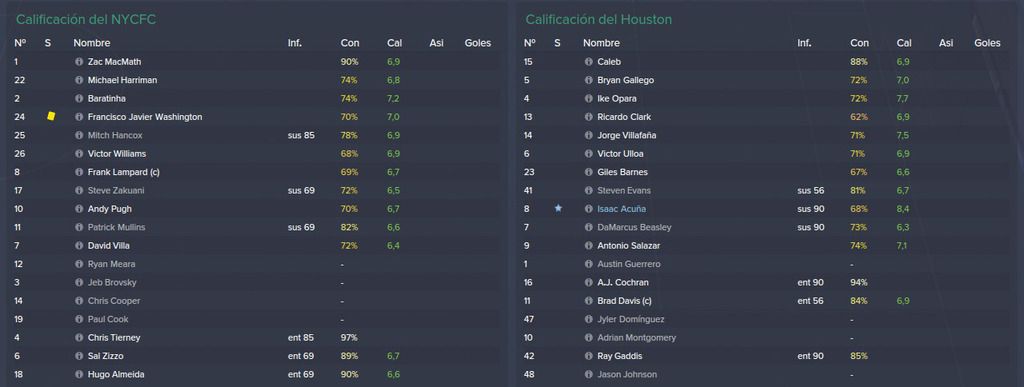Open the info icon next to Hugo Almeida

79,375
